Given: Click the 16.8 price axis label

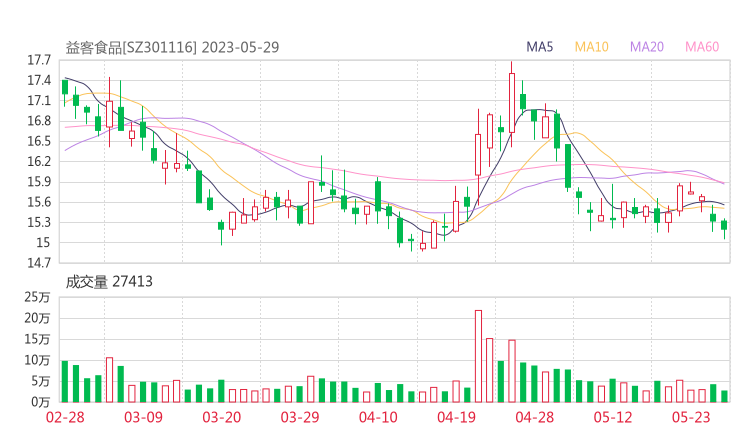Looking at the screenshot, I should 39,121.
